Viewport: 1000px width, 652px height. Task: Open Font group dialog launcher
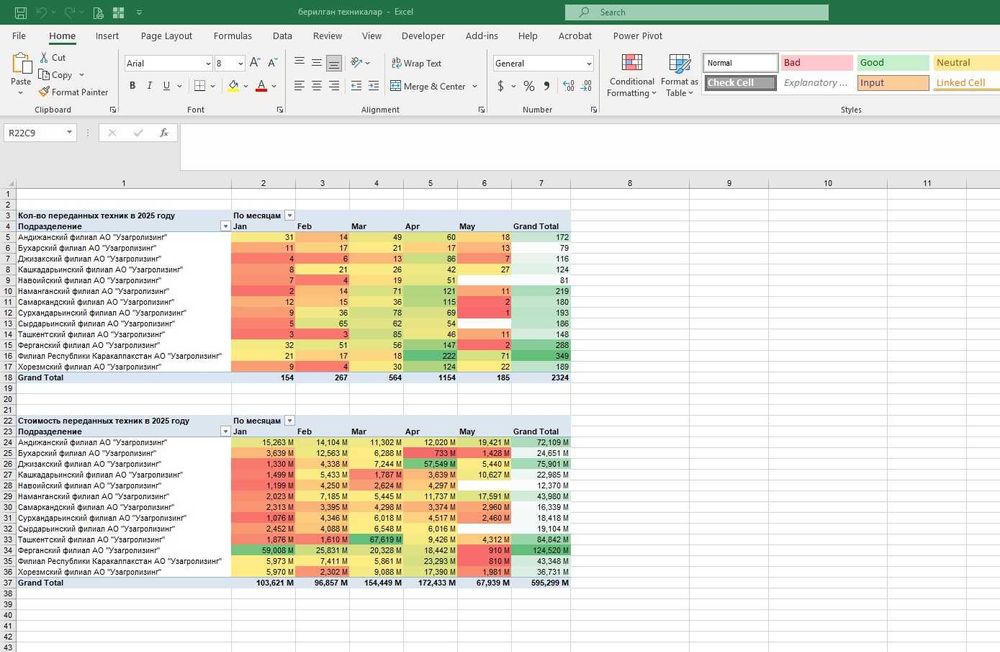point(280,110)
